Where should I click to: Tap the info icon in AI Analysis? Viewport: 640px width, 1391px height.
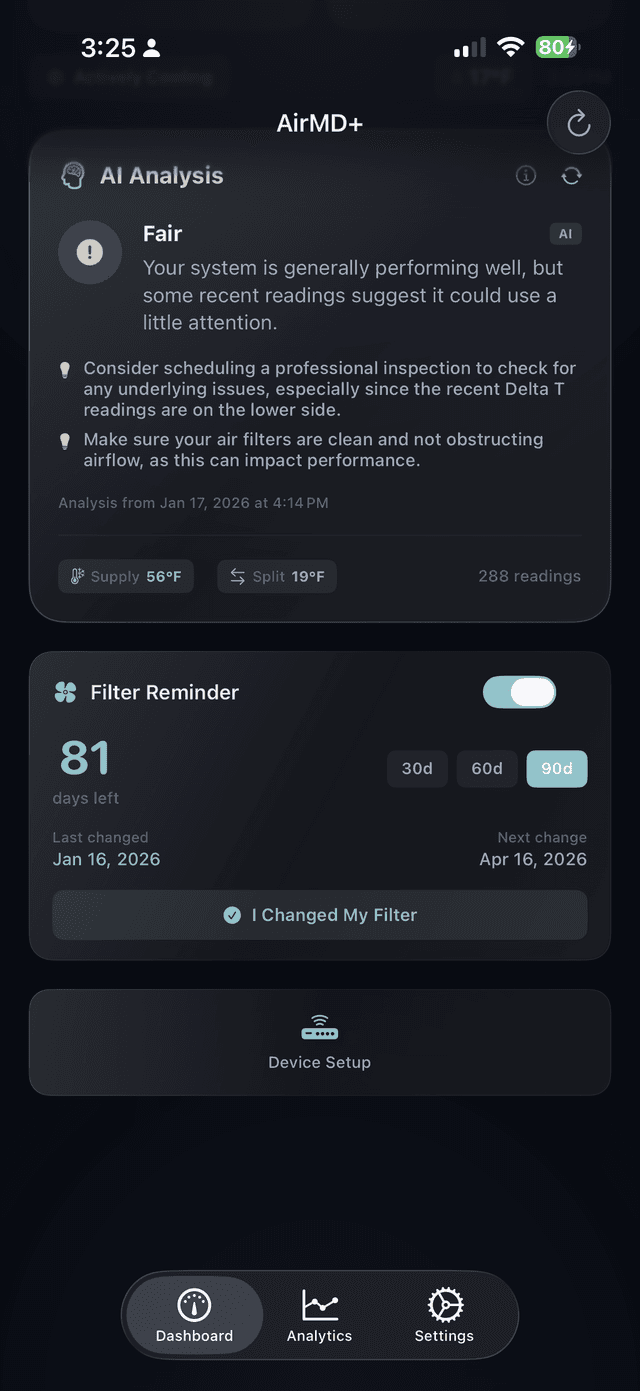[525, 175]
